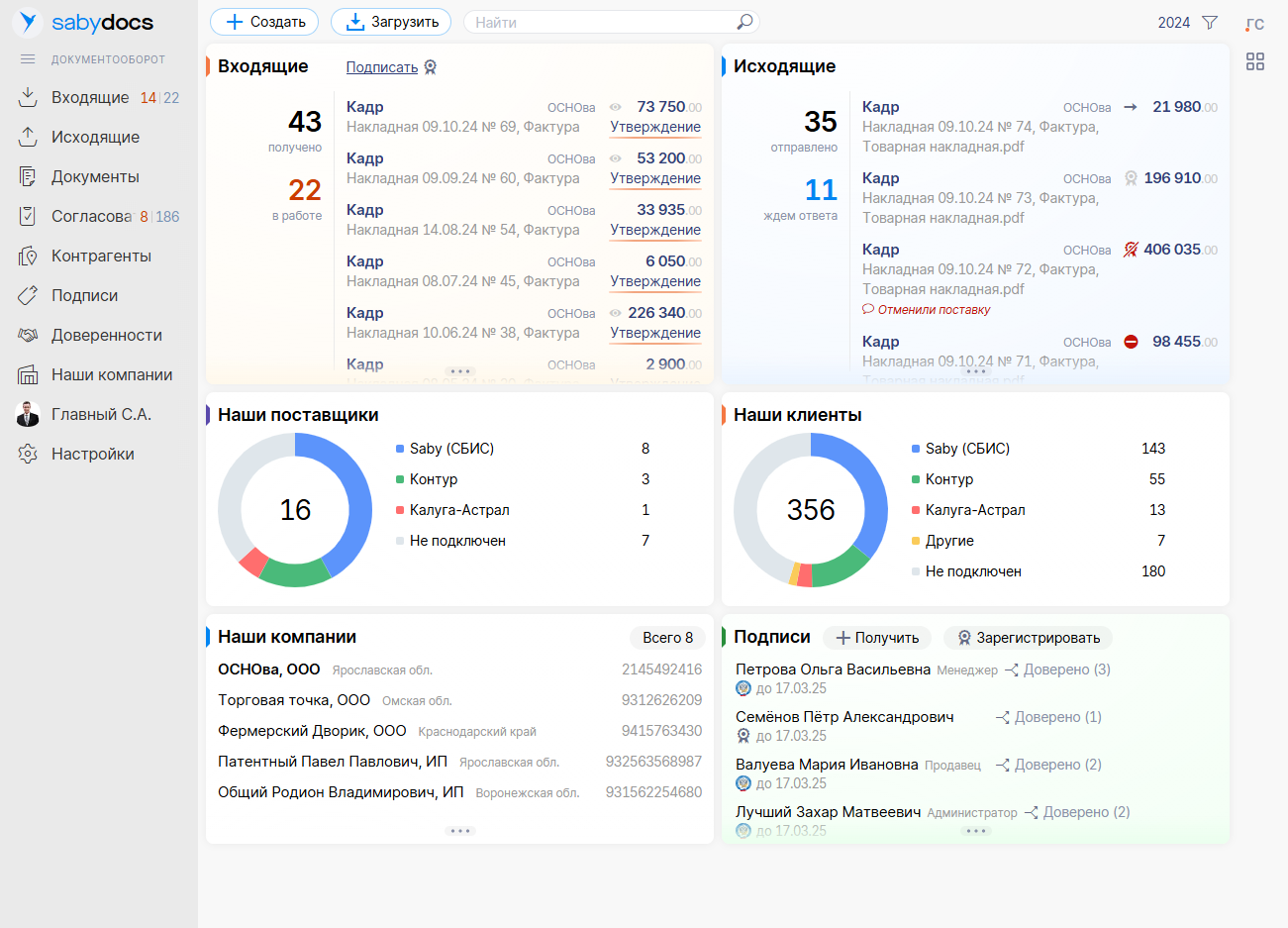Expand the Подписи list using the ellipsis
The width and height of the screenshot is (1288, 928).
click(976, 831)
